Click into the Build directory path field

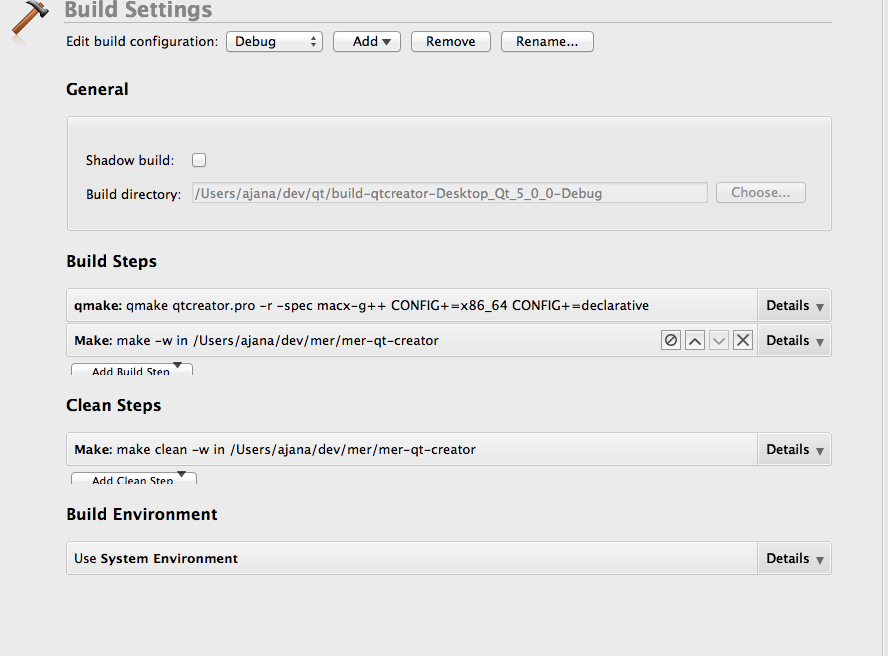pyautogui.click(x=449, y=193)
